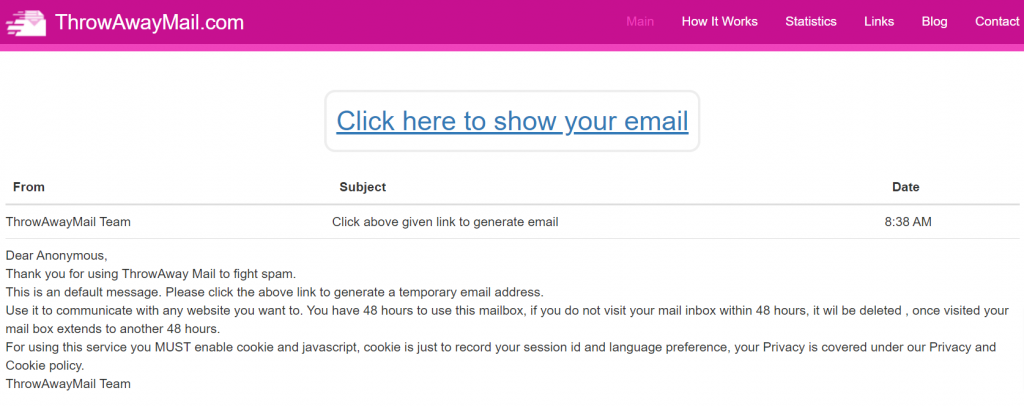1024x407 pixels.
Task: Open the How It Works page
Action: coord(720,22)
